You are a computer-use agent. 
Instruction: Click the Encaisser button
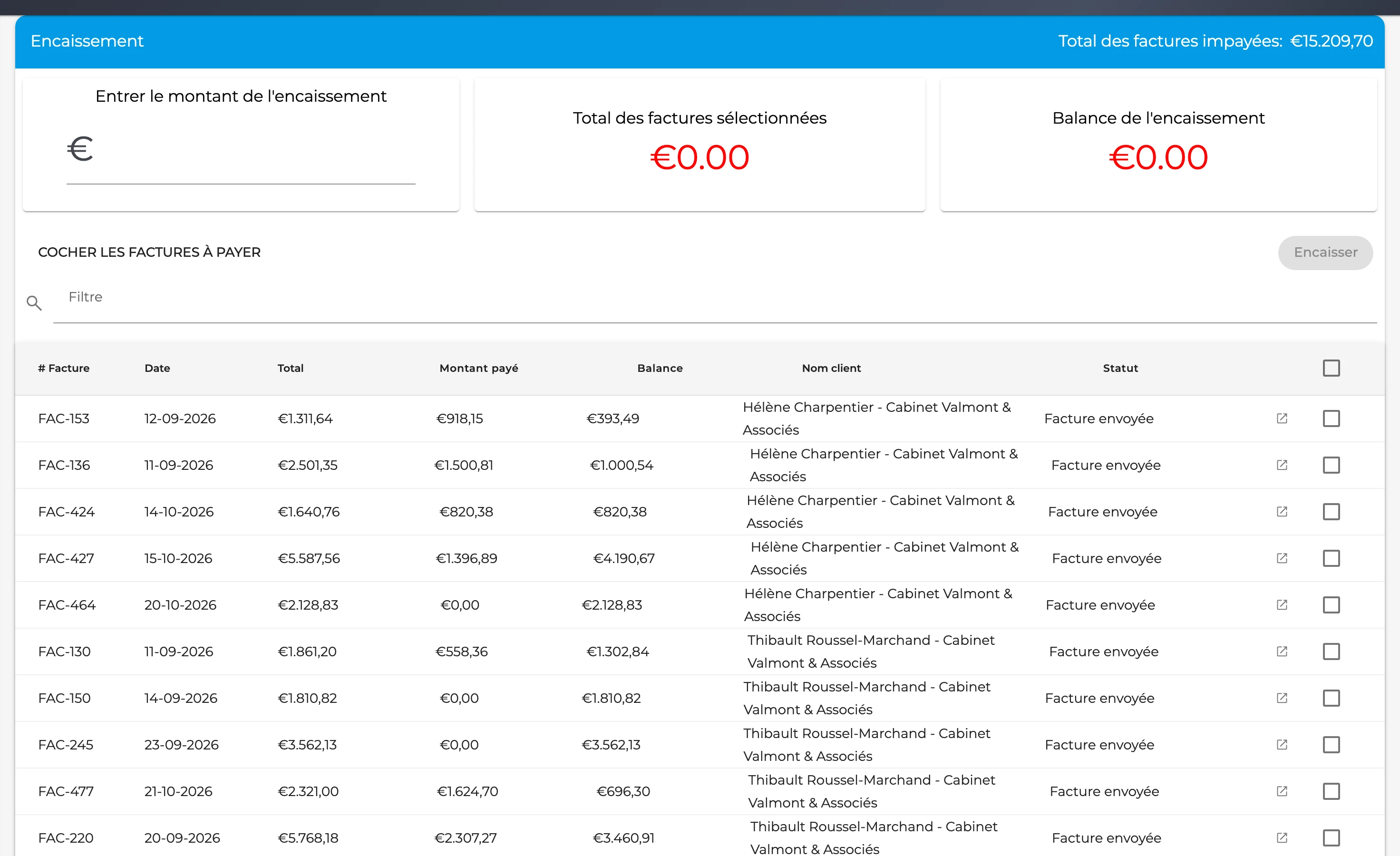(1325, 253)
